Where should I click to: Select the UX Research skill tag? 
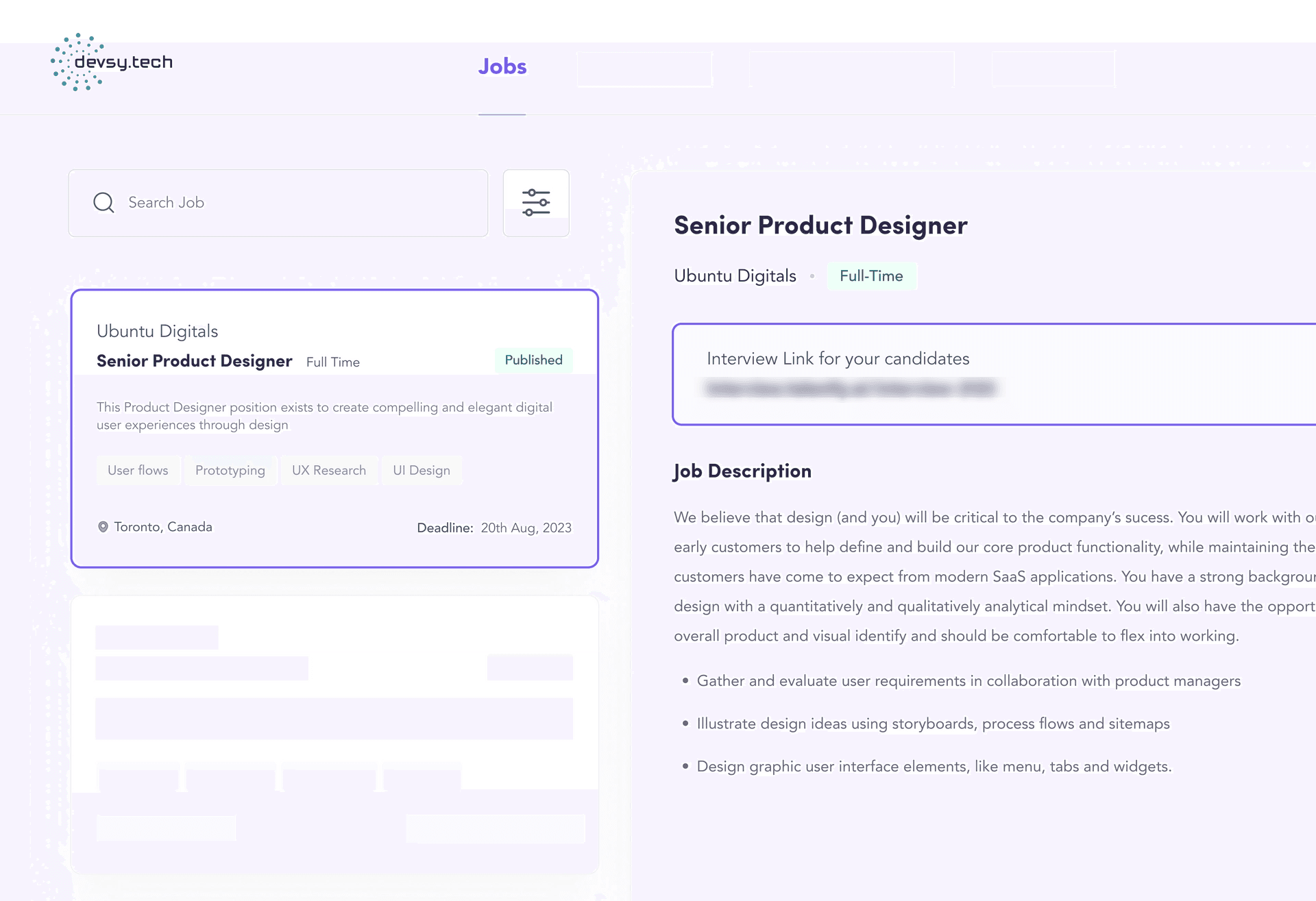(x=329, y=471)
